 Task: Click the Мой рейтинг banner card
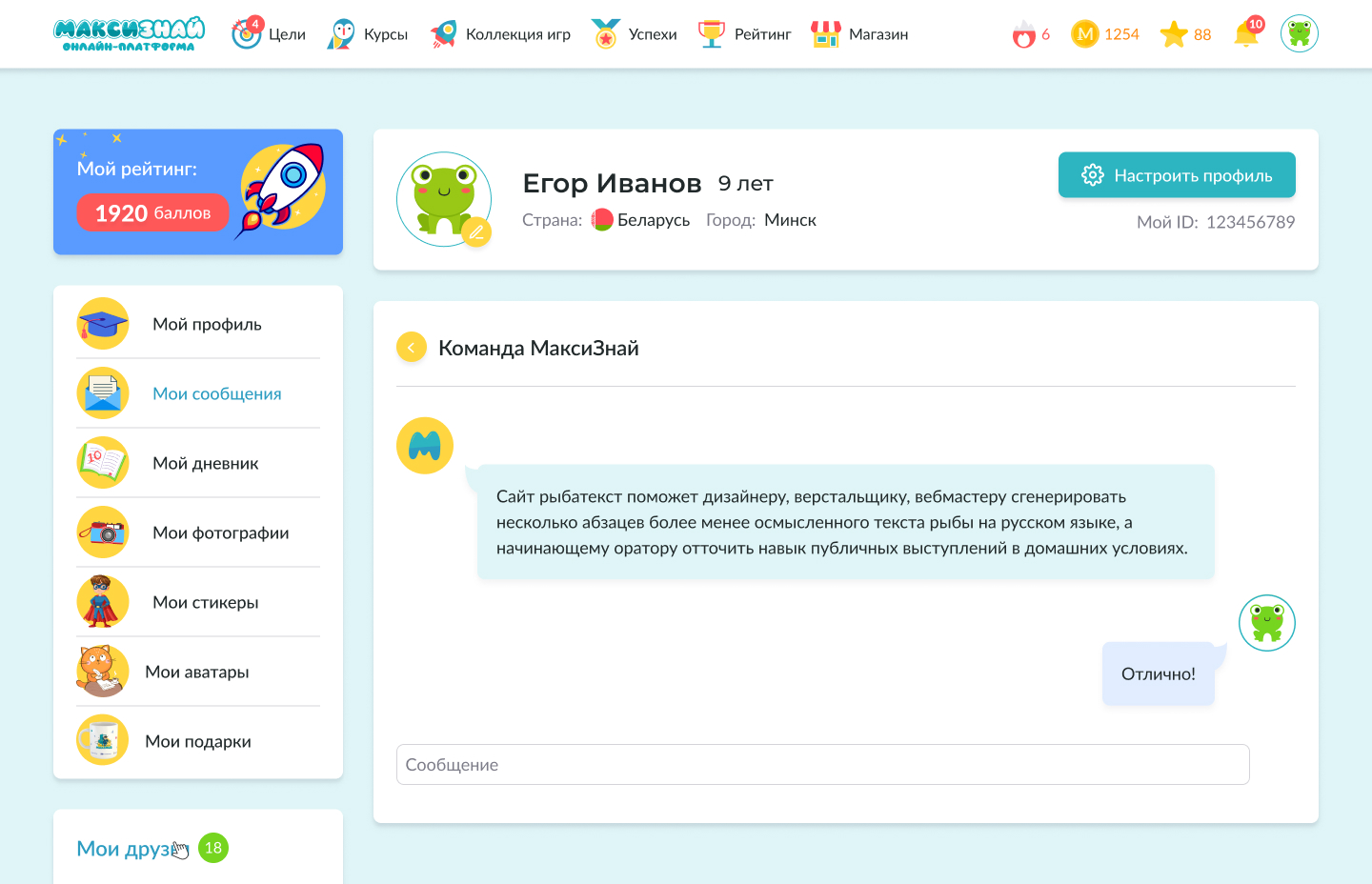click(198, 191)
